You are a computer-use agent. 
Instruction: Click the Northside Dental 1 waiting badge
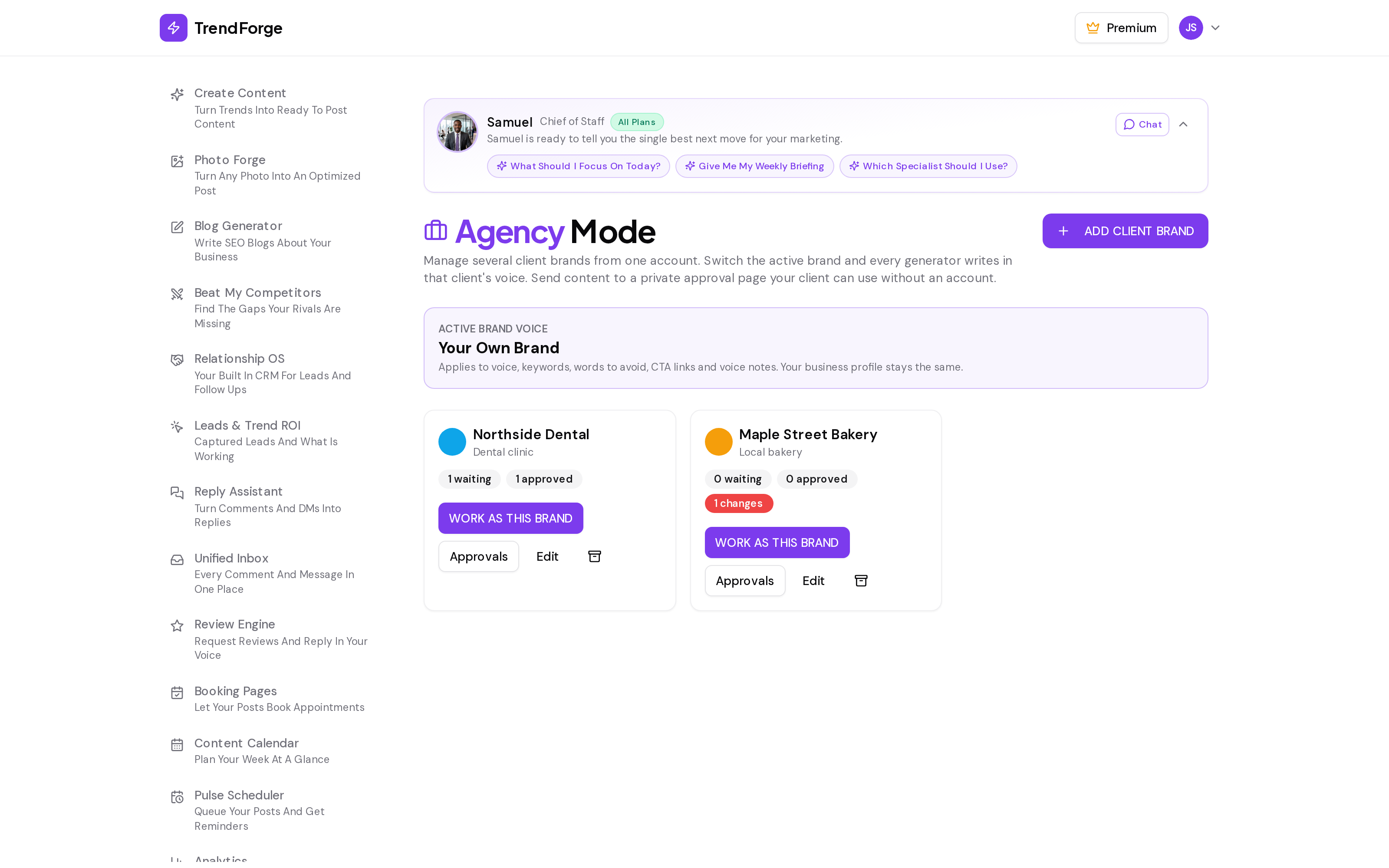pos(469,479)
